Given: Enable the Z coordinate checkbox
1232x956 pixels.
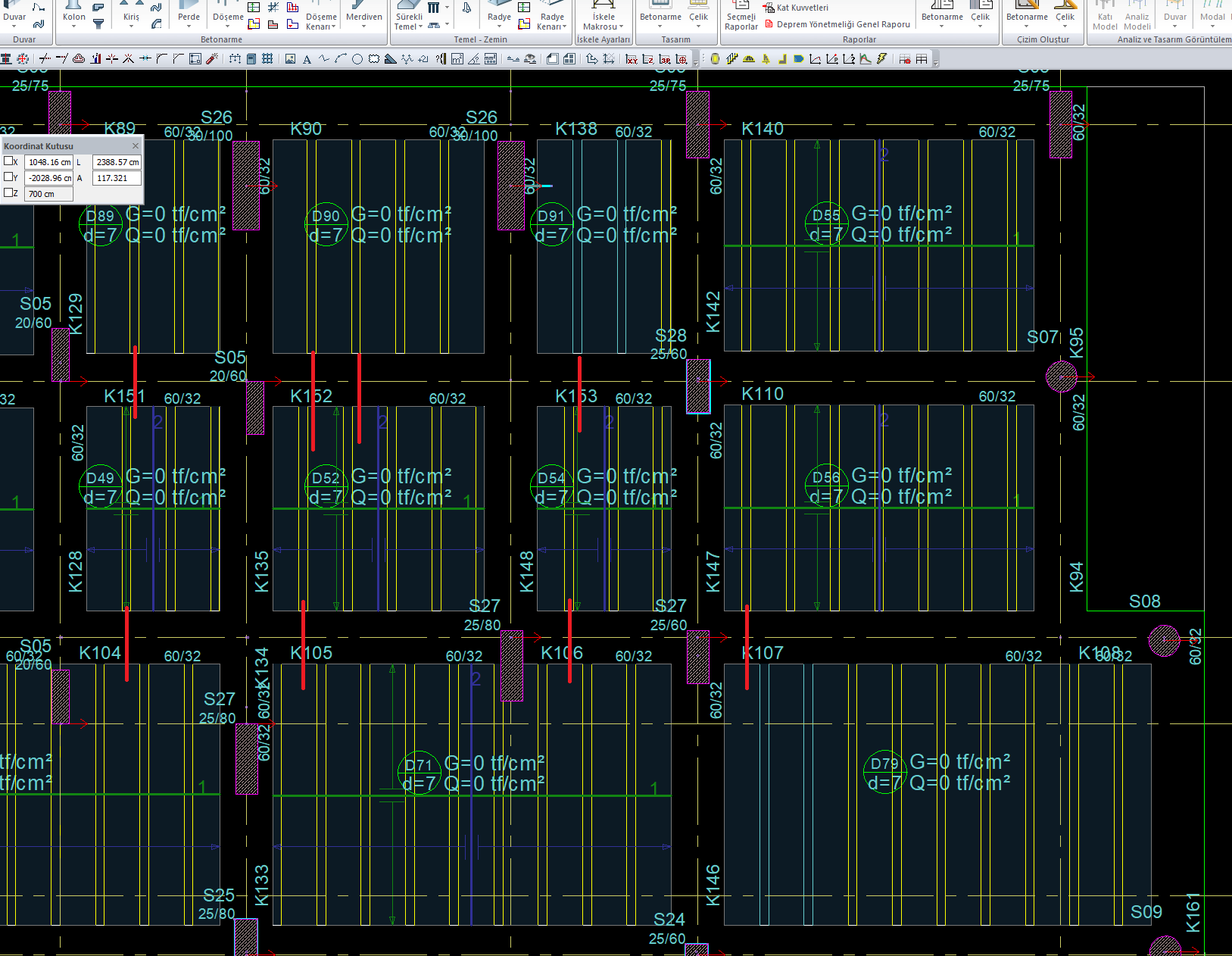Looking at the screenshot, I should point(8,193).
